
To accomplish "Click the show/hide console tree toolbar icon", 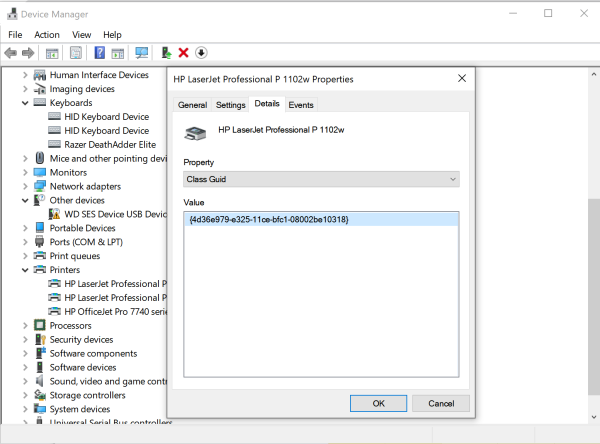I will (52, 53).
